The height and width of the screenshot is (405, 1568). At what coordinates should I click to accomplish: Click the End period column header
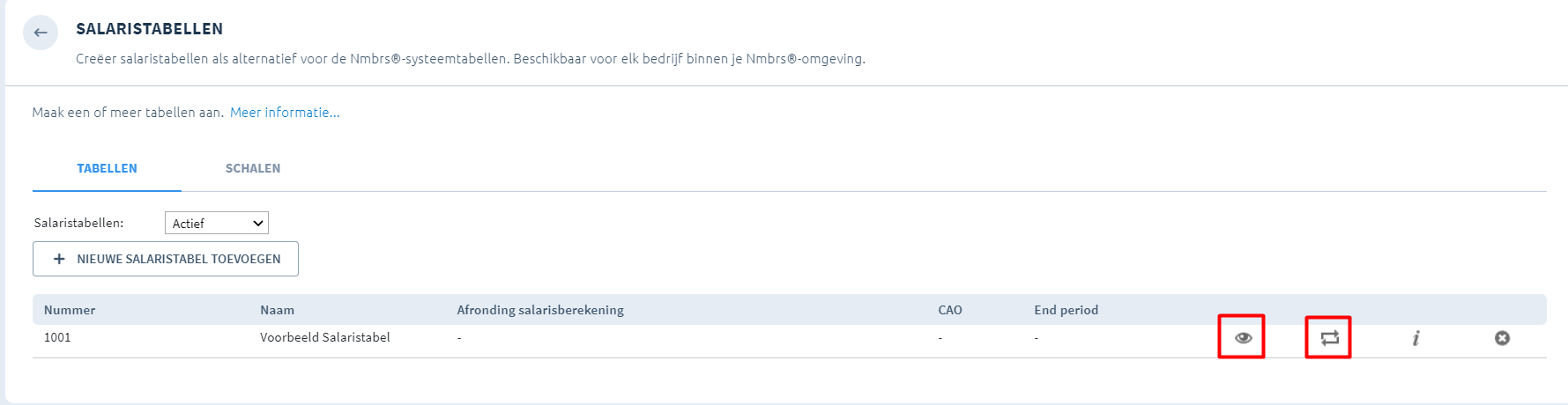(1066, 310)
